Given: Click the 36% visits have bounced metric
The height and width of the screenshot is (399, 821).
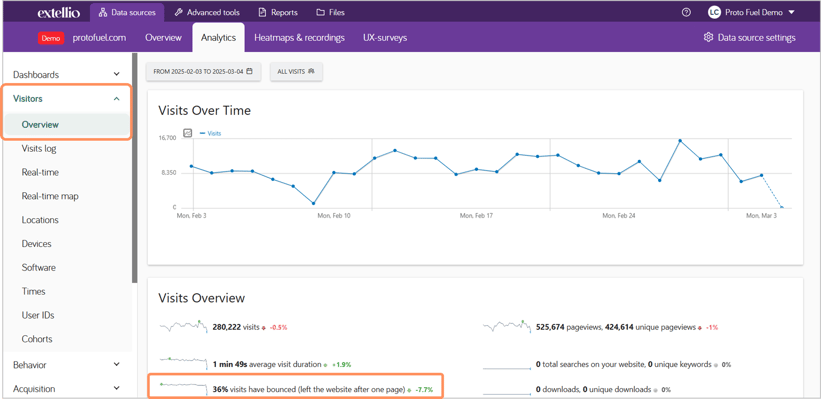Looking at the screenshot, I should click(x=309, y=390).
